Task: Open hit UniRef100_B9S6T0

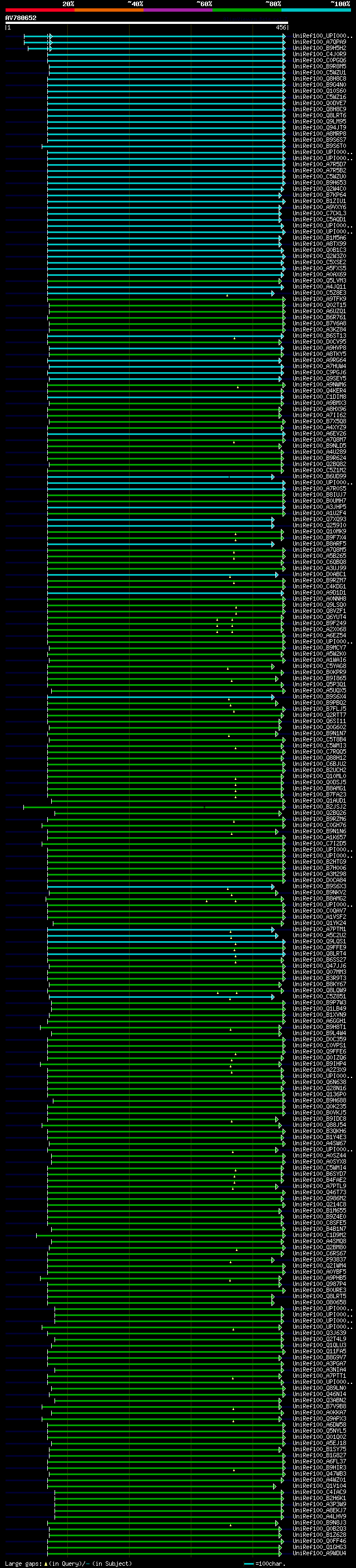Action: tap(319, 146)
